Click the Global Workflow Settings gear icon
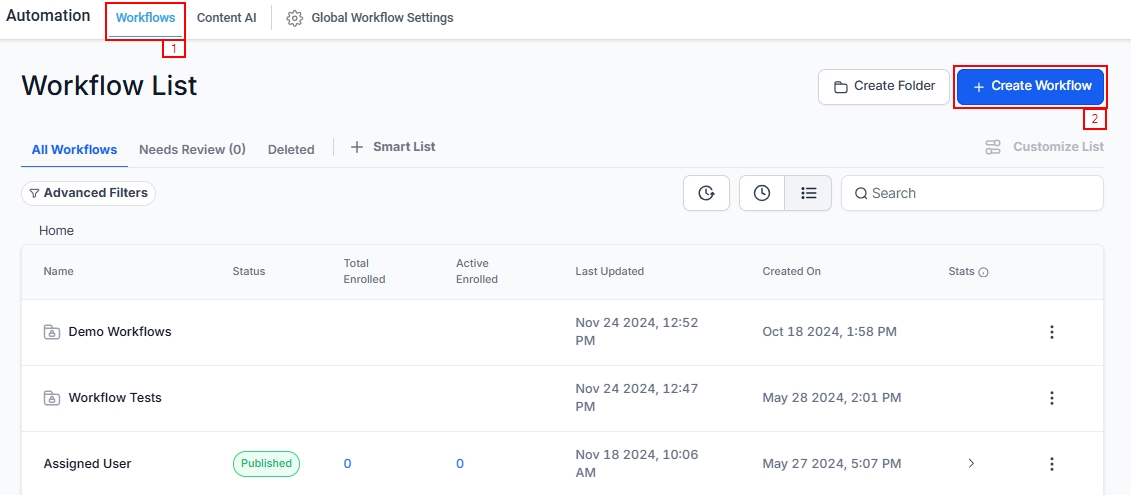1131x495 pixels. coord(294,18)
